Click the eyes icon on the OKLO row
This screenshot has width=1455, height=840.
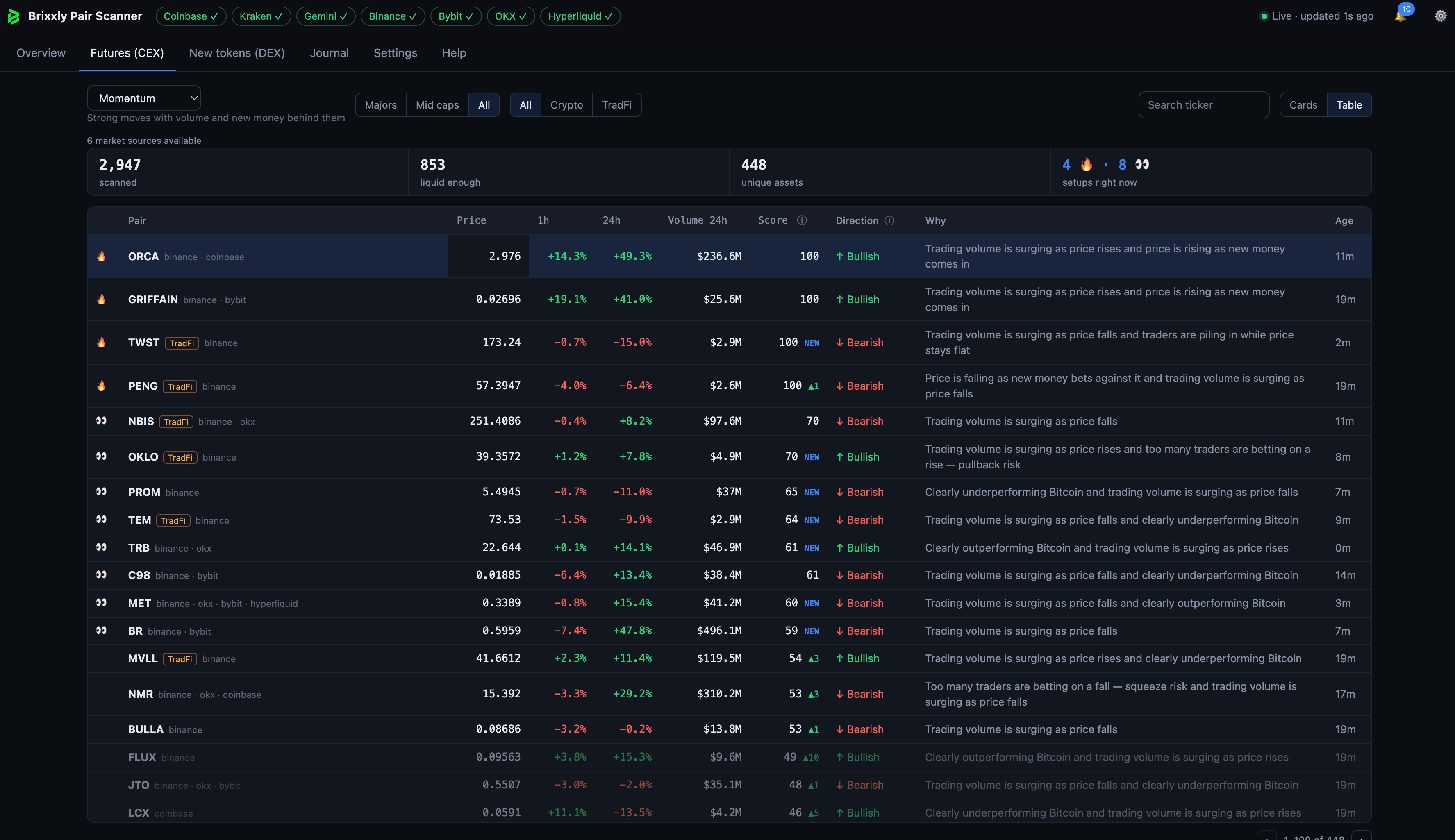(x=102, y=456)
